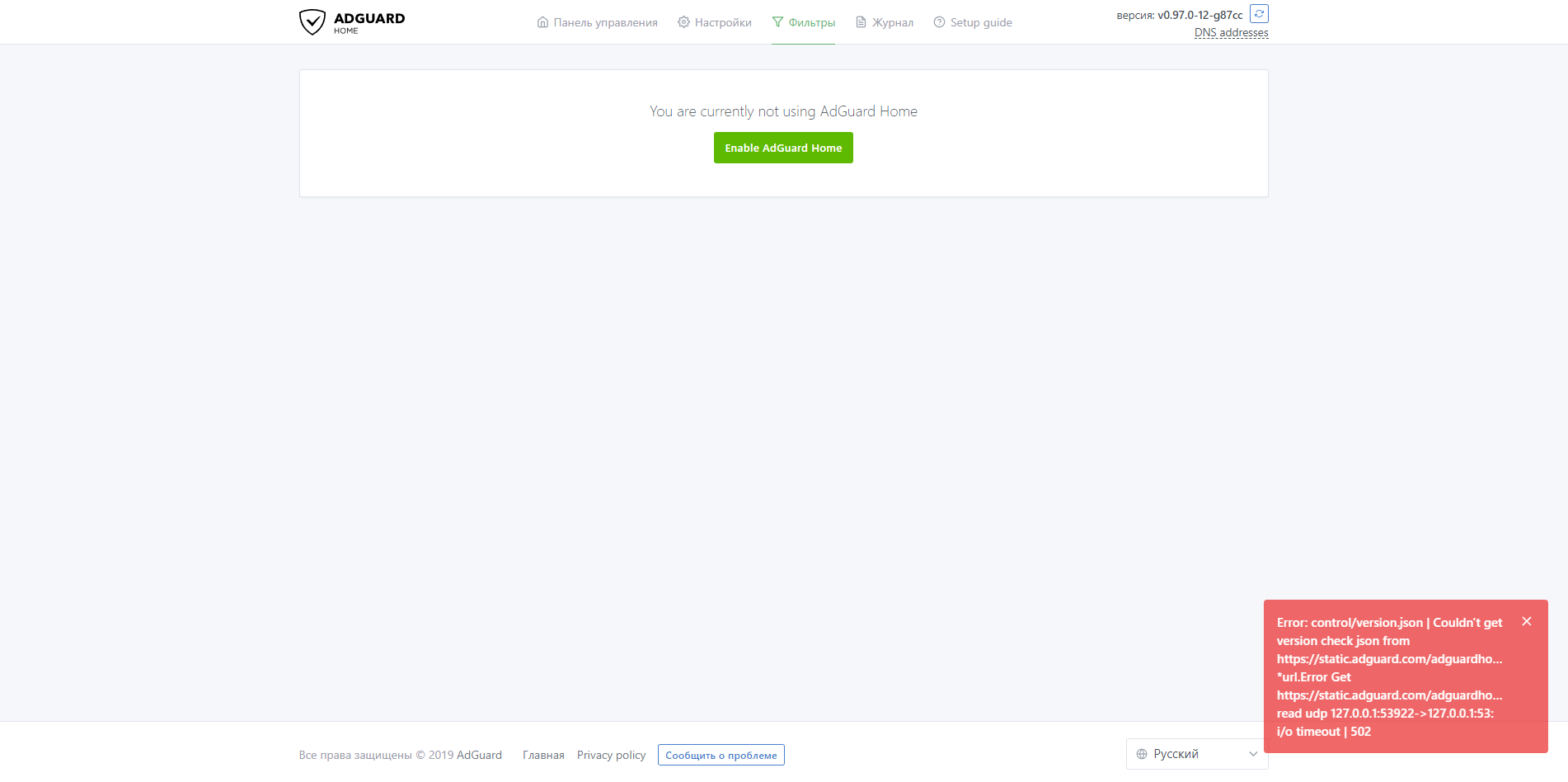Screen dimensions: 1568x782
Task: Click the chevron on the language selector
Action: [x=1251, y=753]
